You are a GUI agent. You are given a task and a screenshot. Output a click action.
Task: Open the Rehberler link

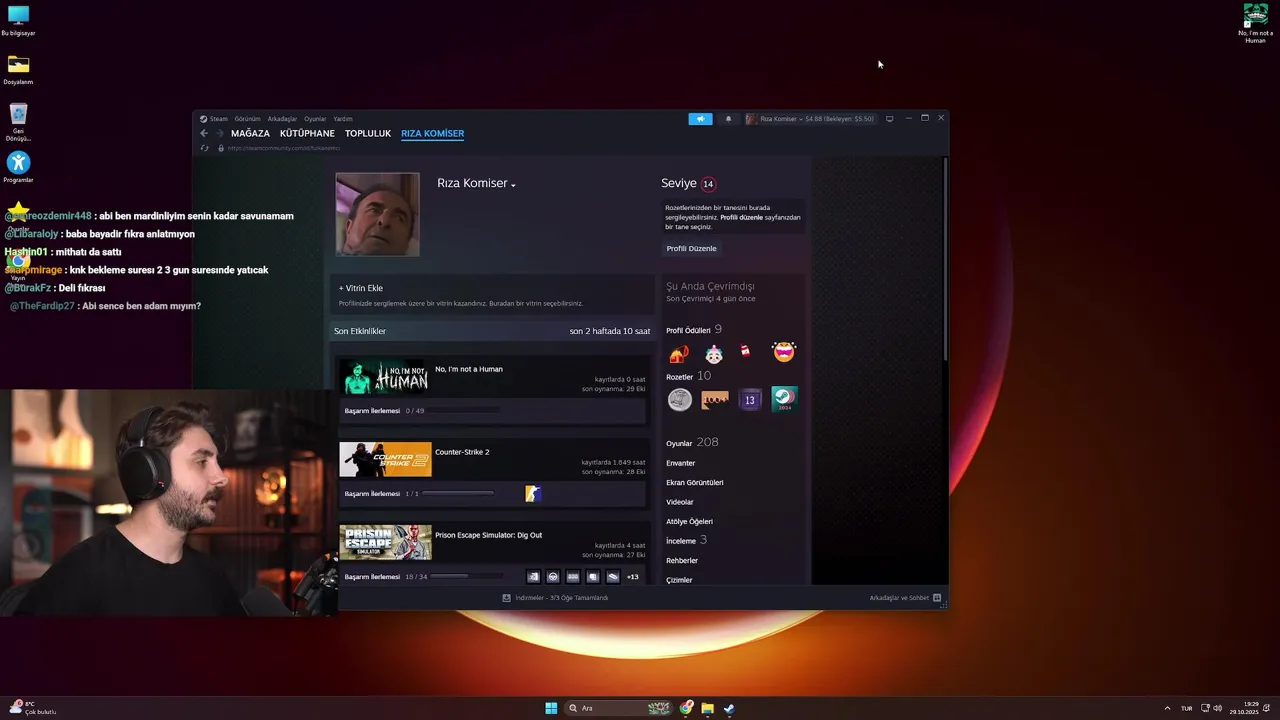[682, 561]
